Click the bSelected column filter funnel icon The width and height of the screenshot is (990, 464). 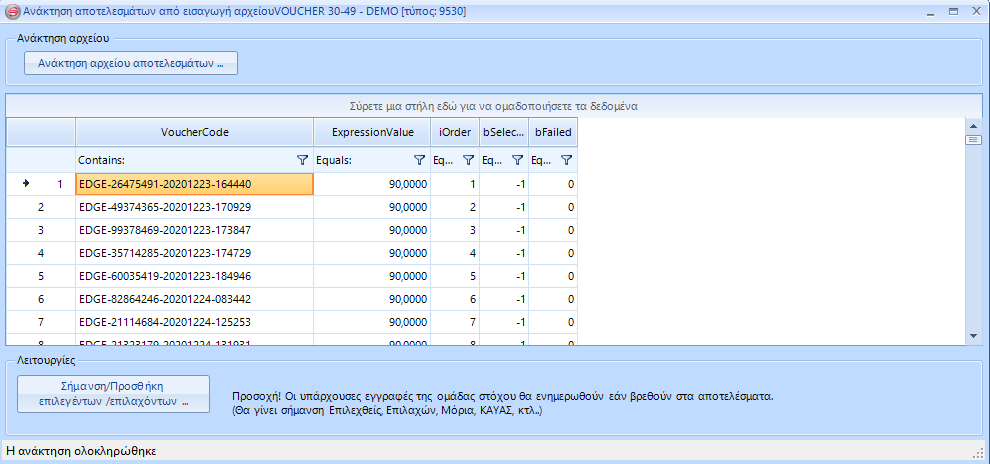(x=517, y=160)
